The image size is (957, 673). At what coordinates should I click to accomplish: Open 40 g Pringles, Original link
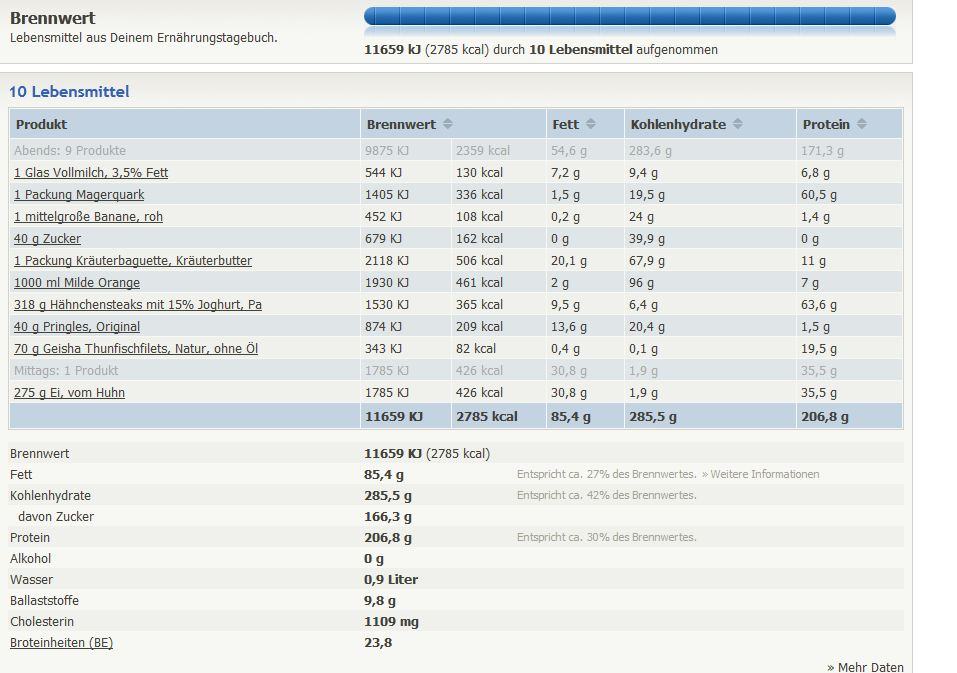77,326
